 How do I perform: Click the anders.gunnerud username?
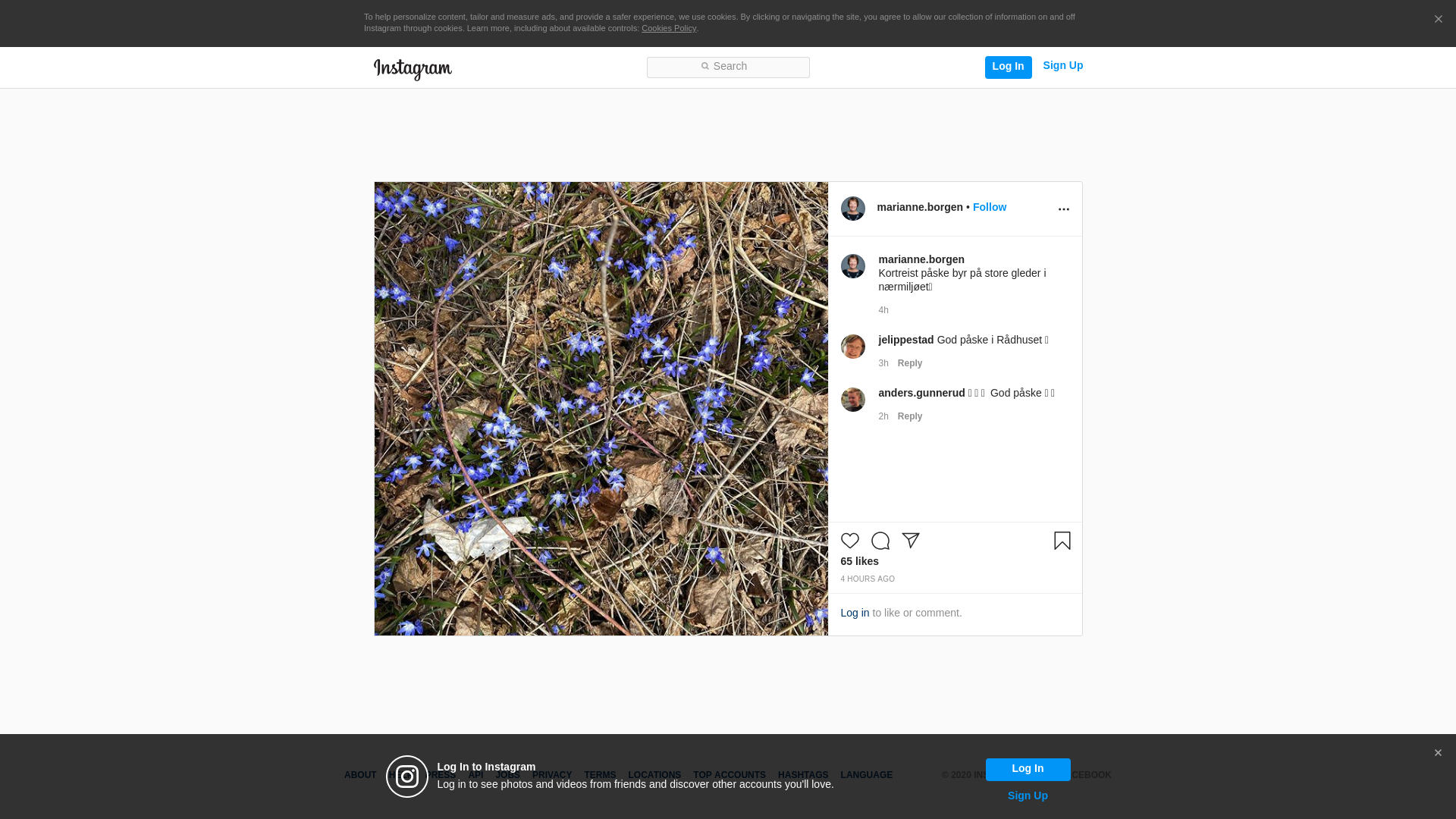point(921,393)
